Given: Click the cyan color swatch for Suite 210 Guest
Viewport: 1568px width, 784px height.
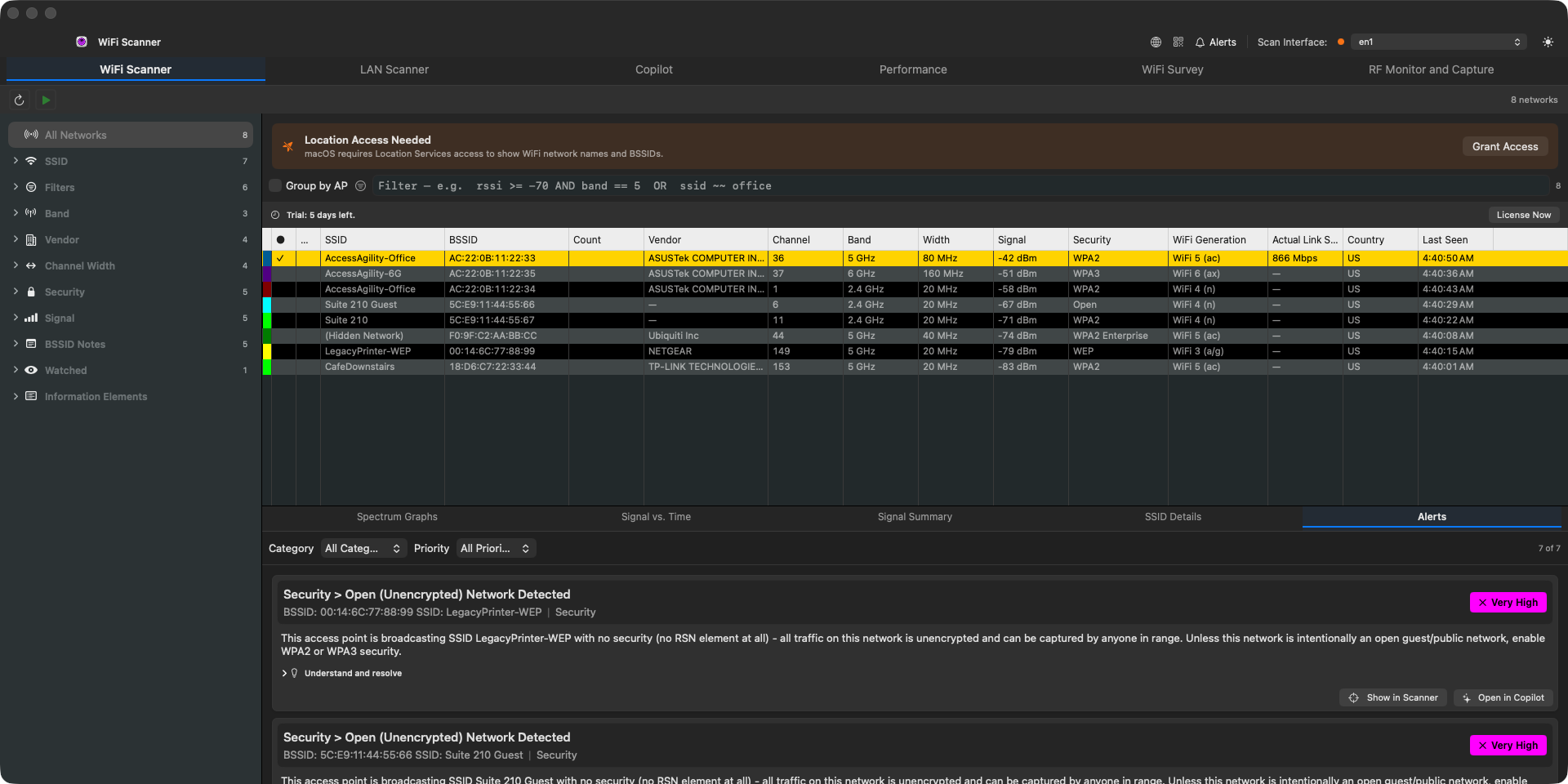Looking at the screenshot, I should pyautogui.click(x=266, y=305).
